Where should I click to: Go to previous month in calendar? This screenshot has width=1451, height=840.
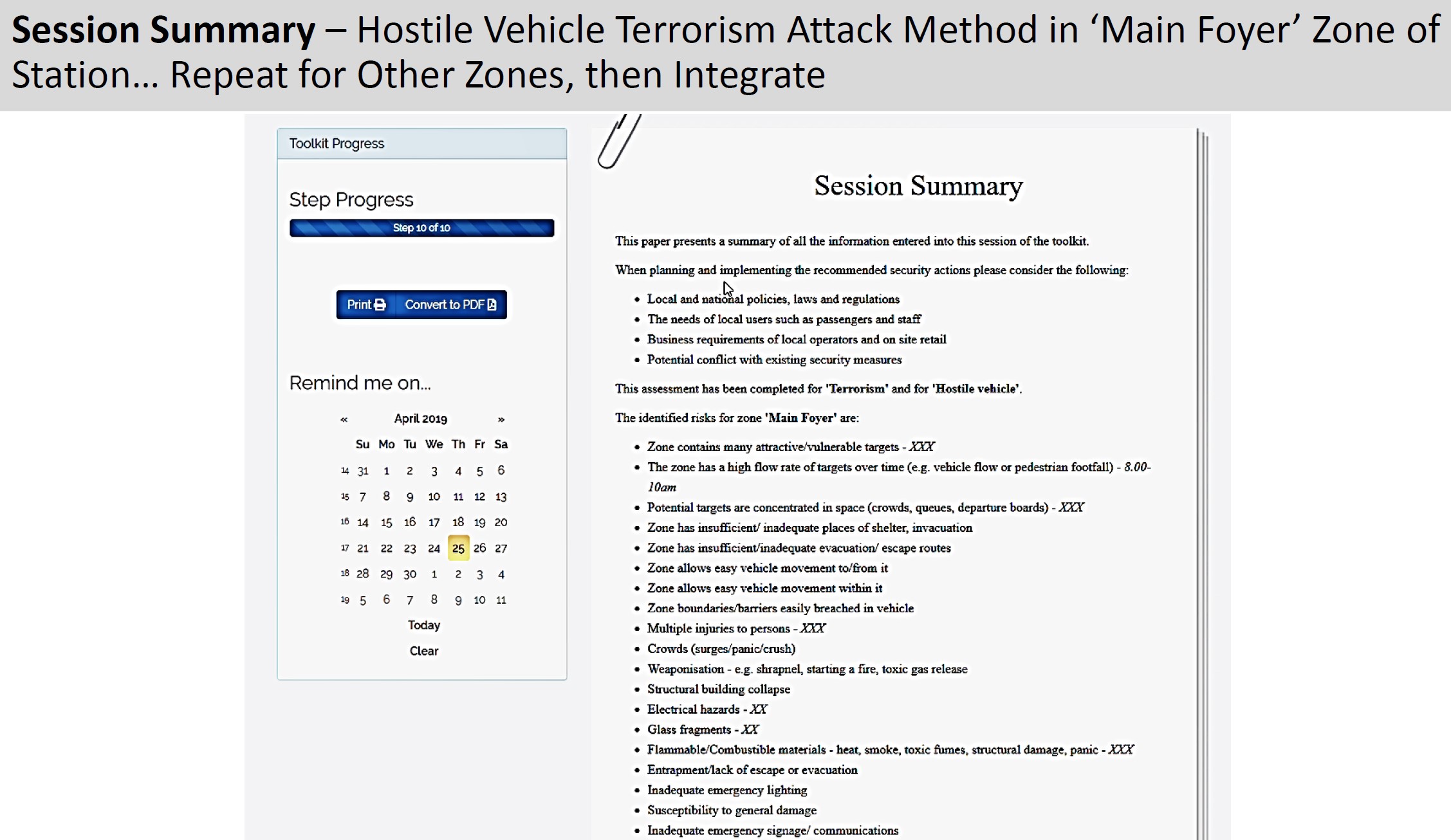click(x=344, y=419)
